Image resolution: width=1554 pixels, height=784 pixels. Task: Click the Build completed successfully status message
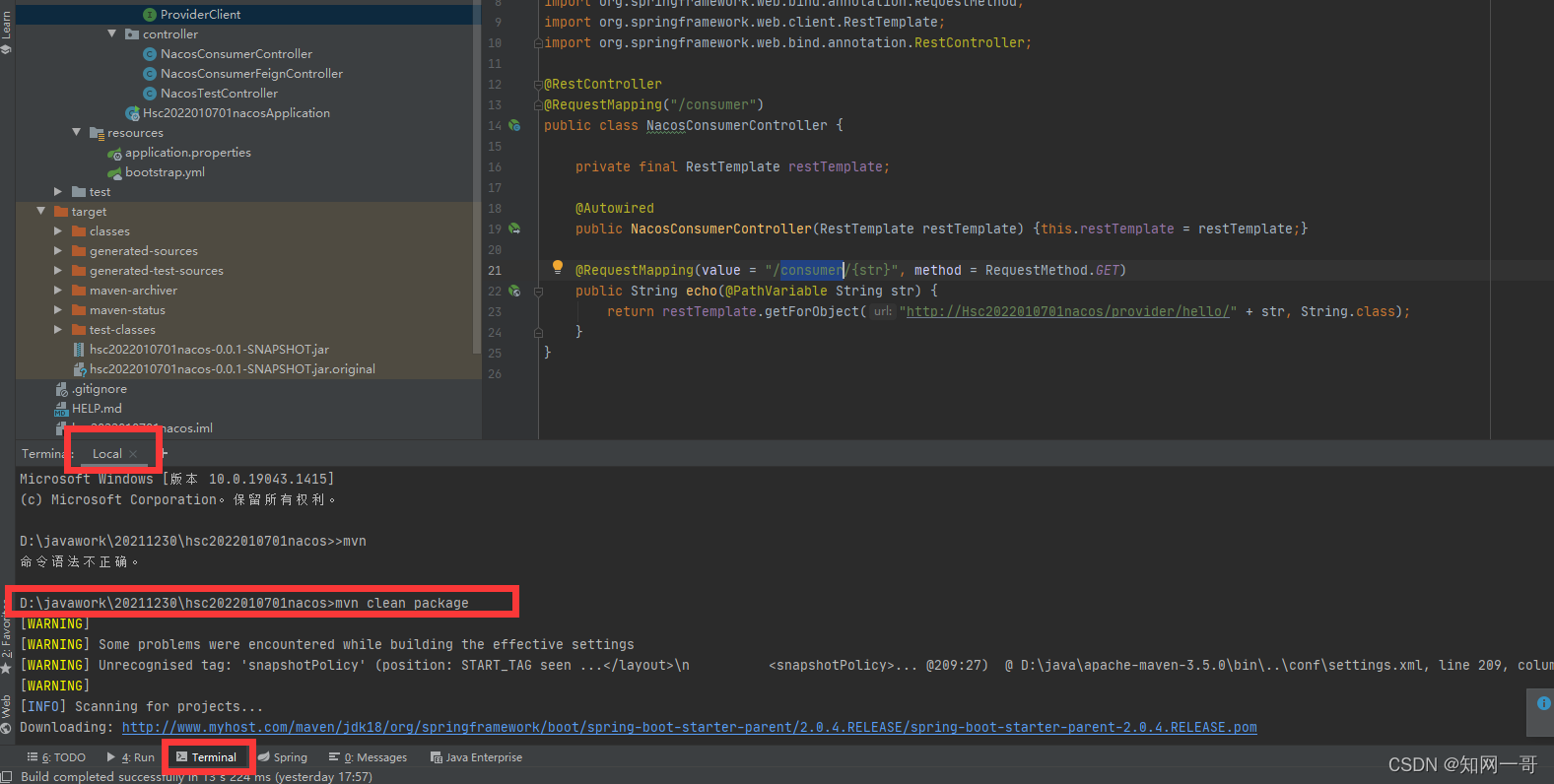coord(196,777)
